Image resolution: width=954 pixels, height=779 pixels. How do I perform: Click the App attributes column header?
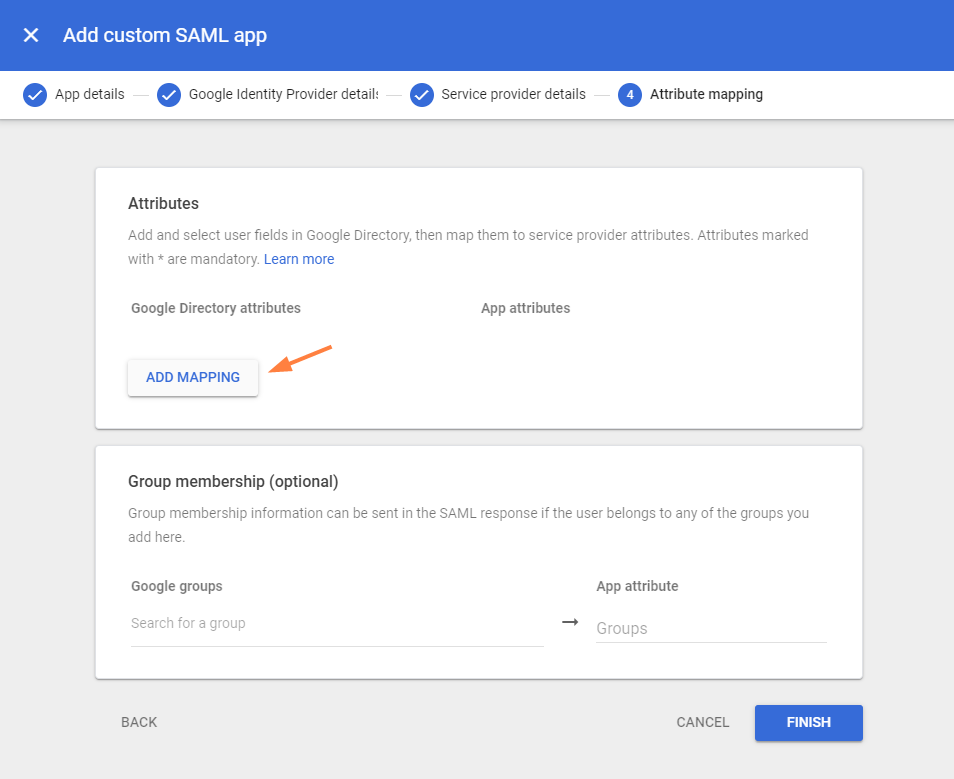click(x=525, y=308)
